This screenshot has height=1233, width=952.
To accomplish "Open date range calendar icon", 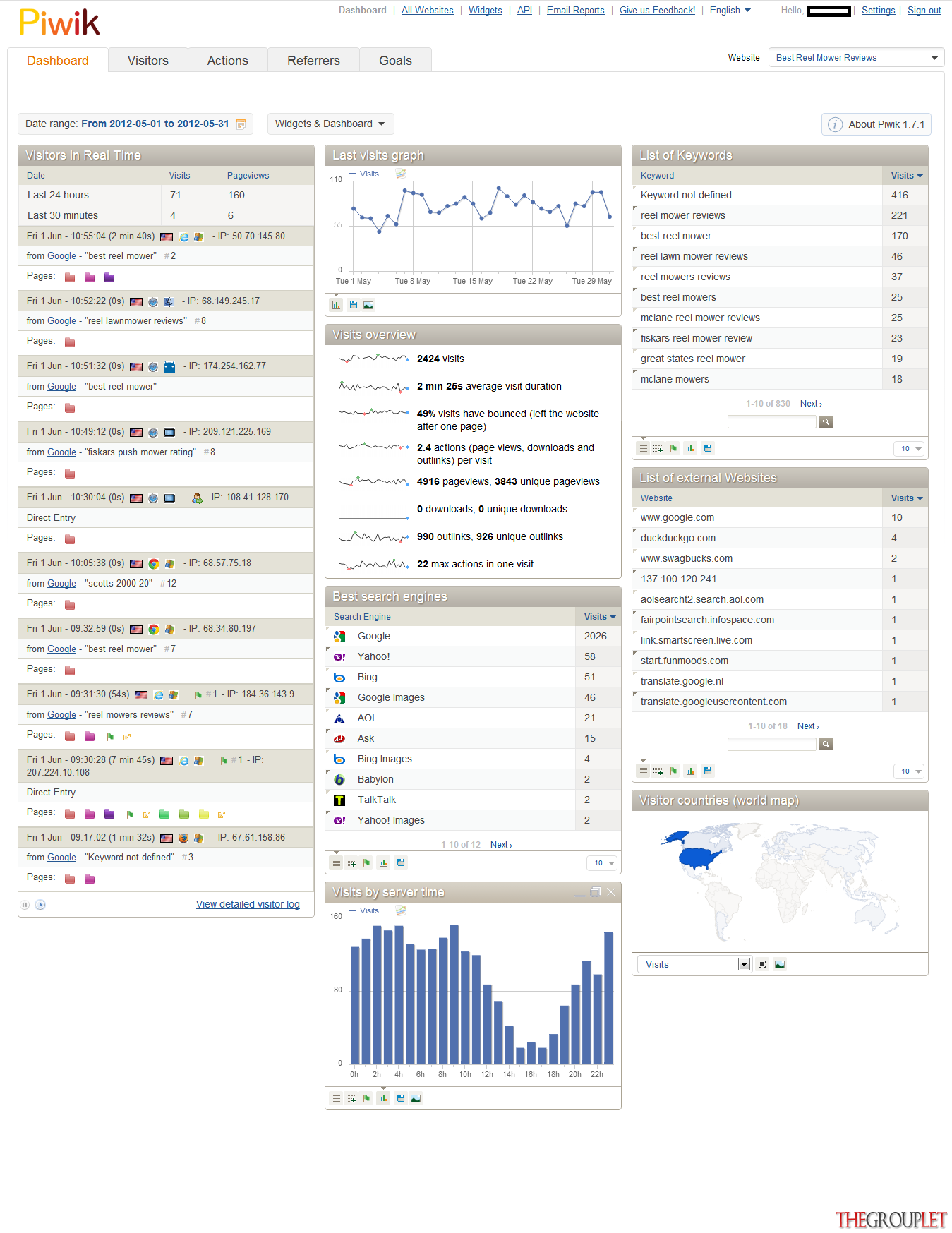I will pyautogui.click(x=241, y=124).
